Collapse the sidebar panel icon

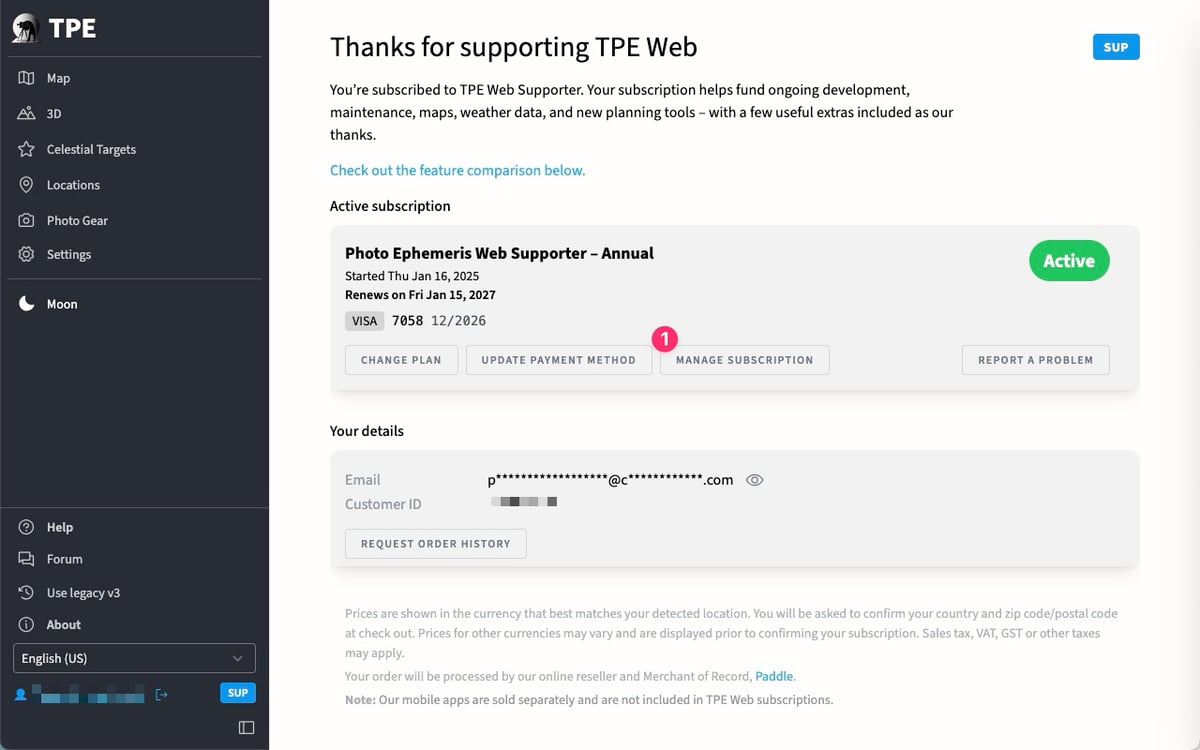tap(246, 727)
